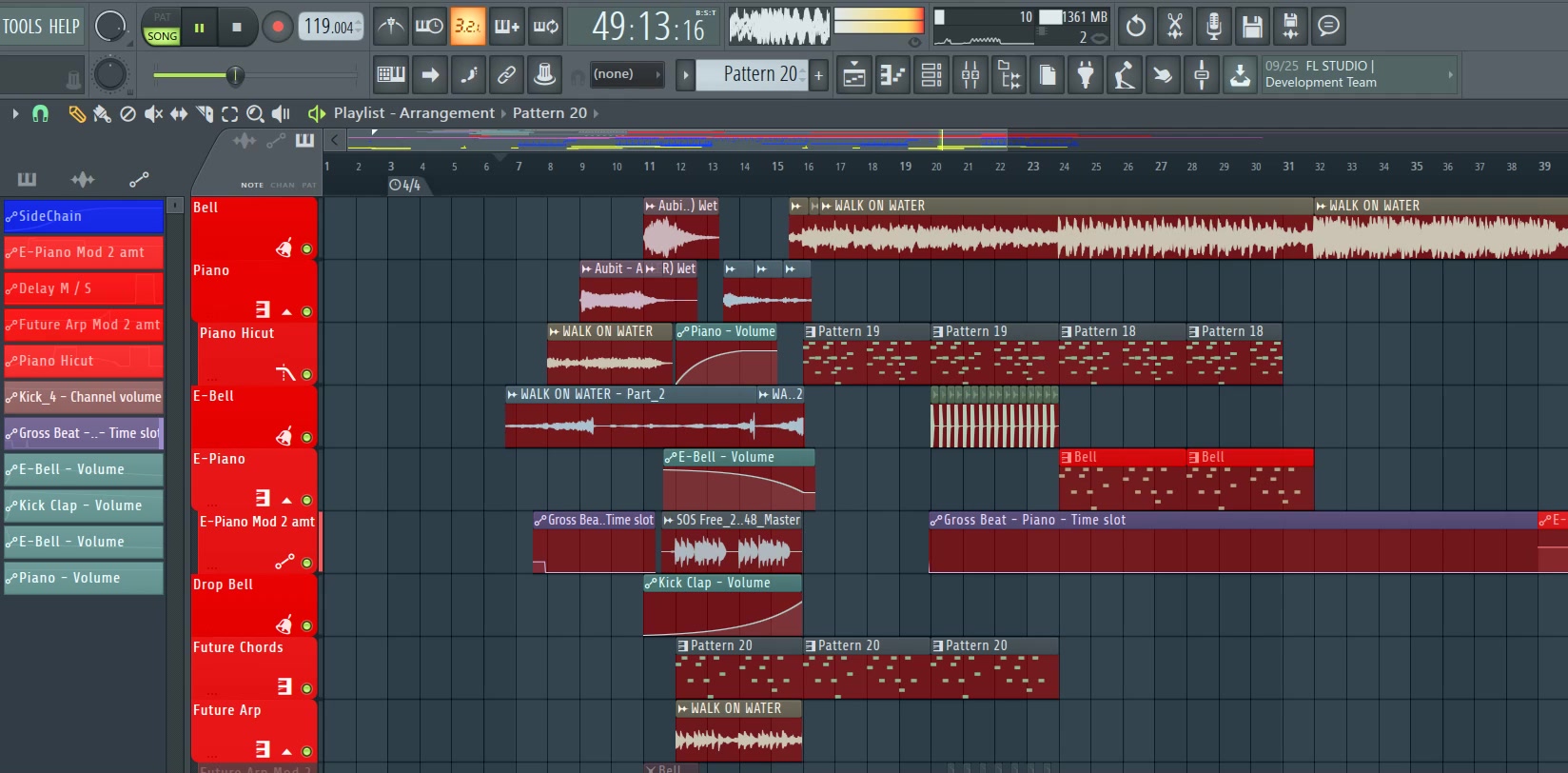Viewport: 1568px width, 773px height.
Task: Select the Zoom magnifier tool
Action: pyautogui.click(x=255, y=114)
